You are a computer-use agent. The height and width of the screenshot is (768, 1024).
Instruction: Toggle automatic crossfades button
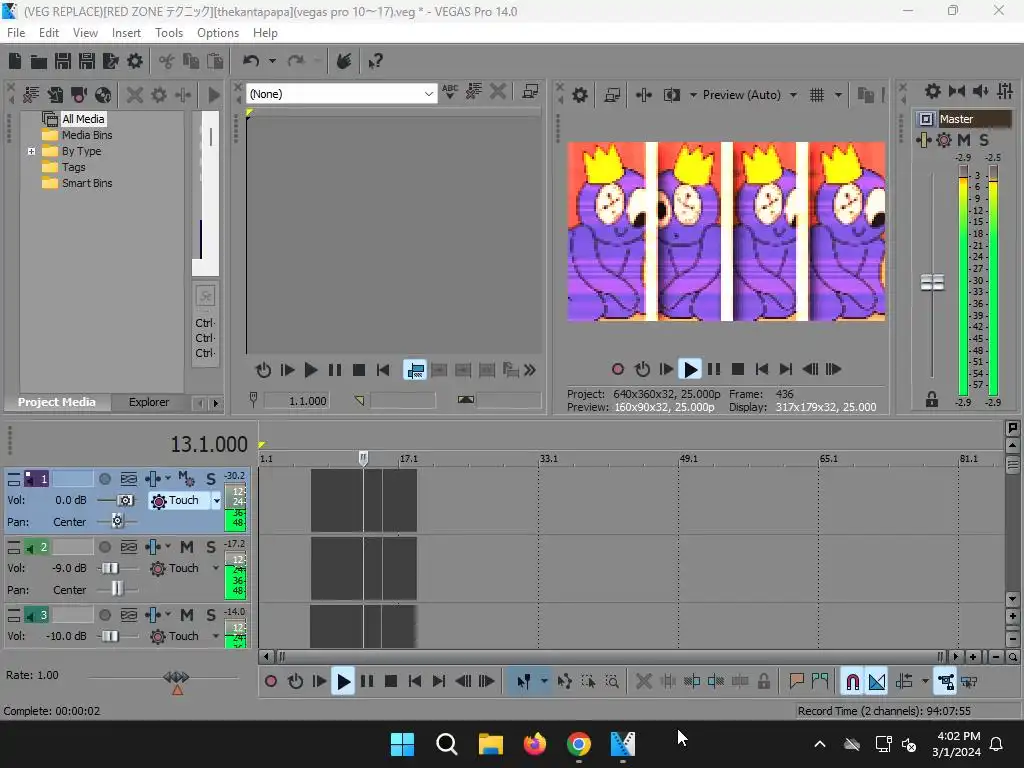[877, 682]
